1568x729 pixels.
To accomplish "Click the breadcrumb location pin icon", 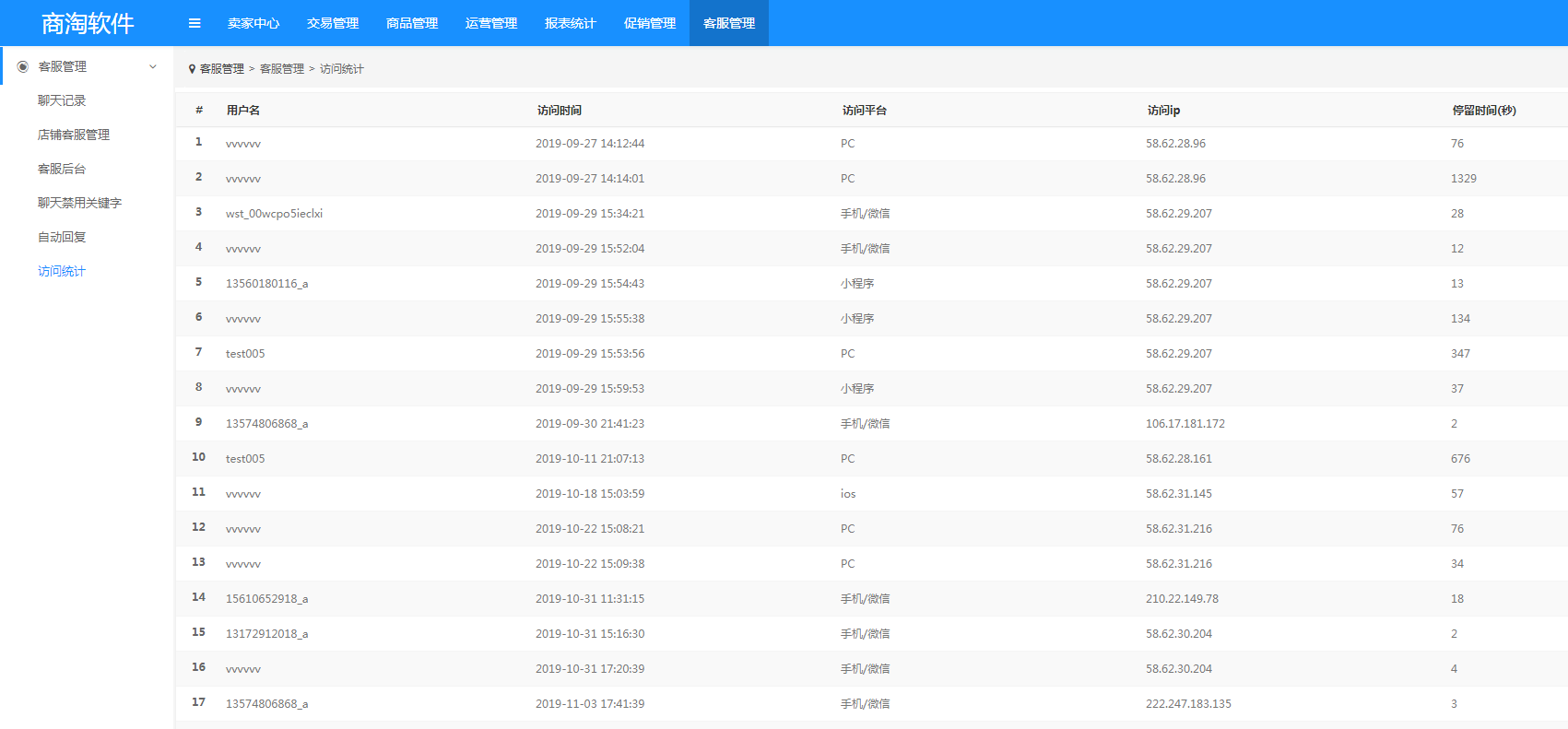I will [192, 69].
